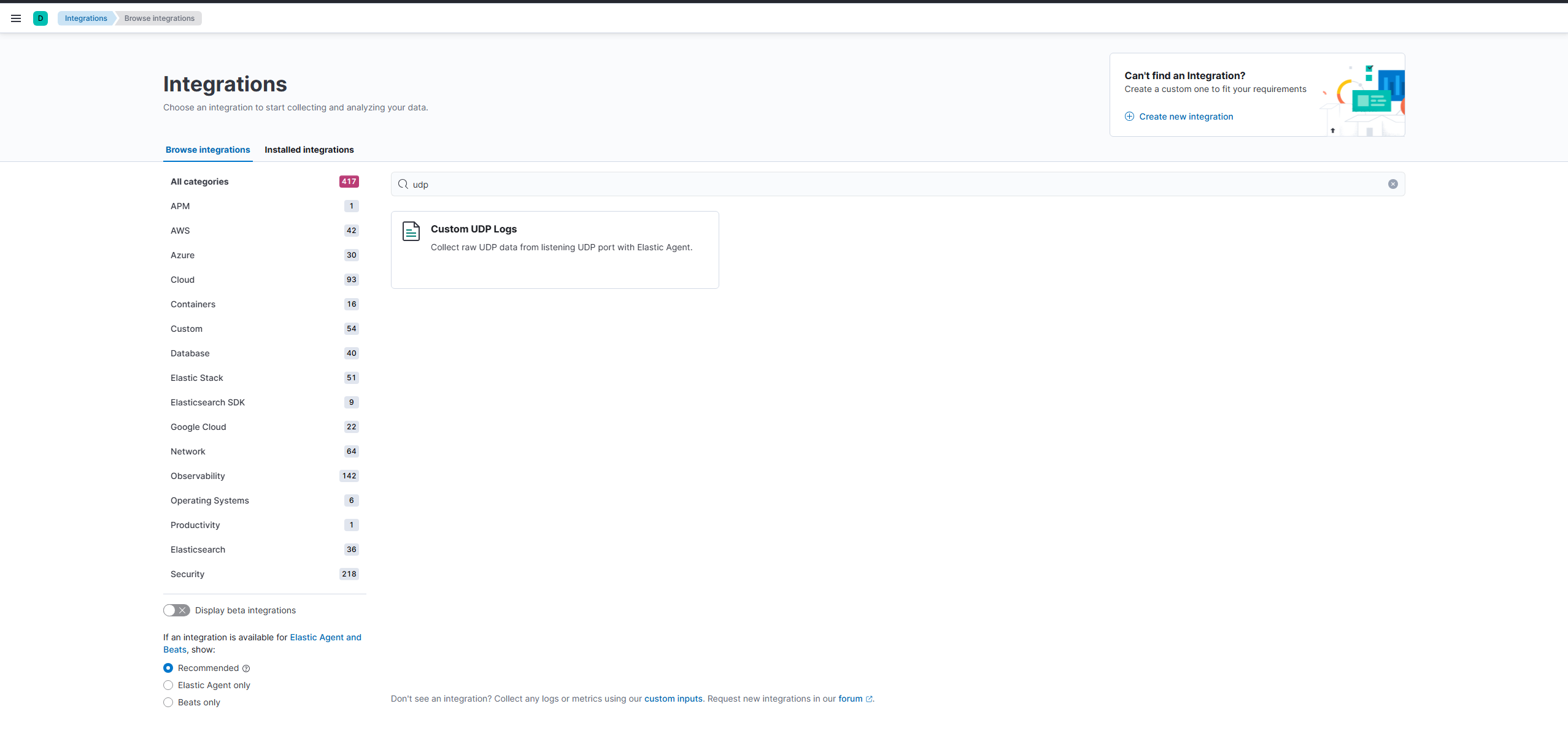Click the plus icon for new integration
Screen dimensions: 1568x755
click(x=1129, y=117)
